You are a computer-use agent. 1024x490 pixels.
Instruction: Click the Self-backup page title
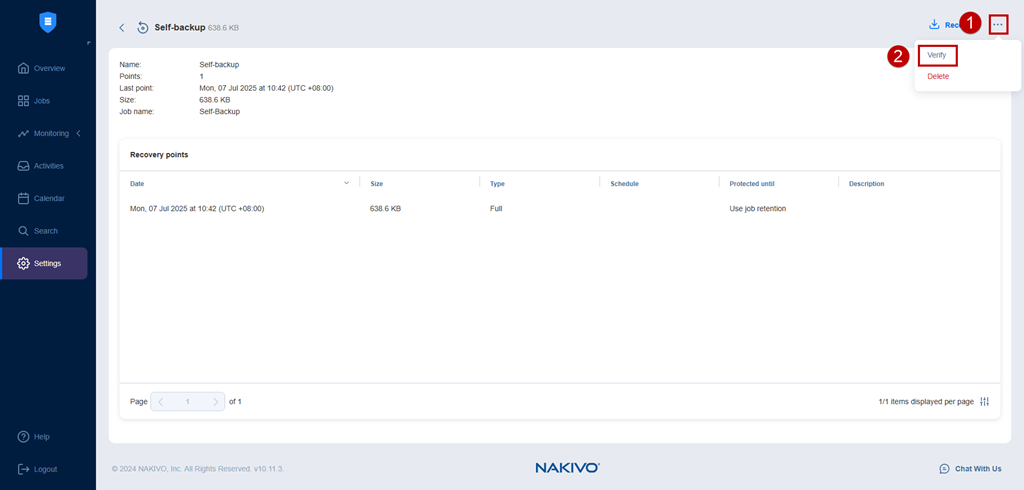[180, 27]
